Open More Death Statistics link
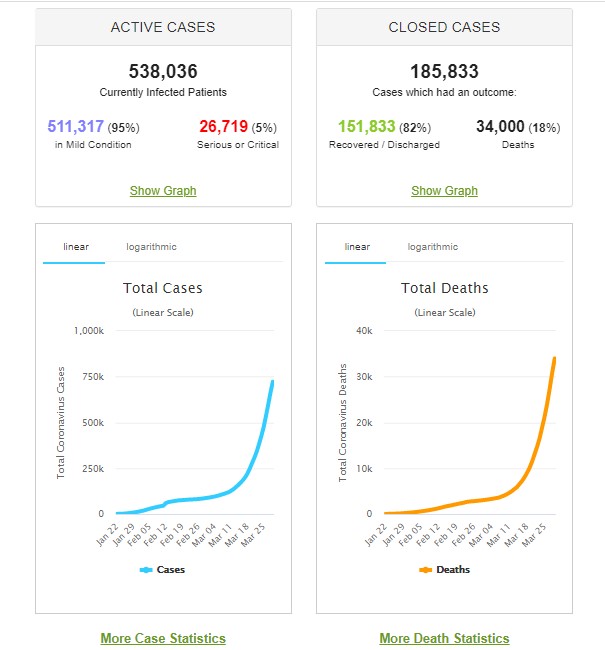Viewport: 605px width, 650px height. 444,638
